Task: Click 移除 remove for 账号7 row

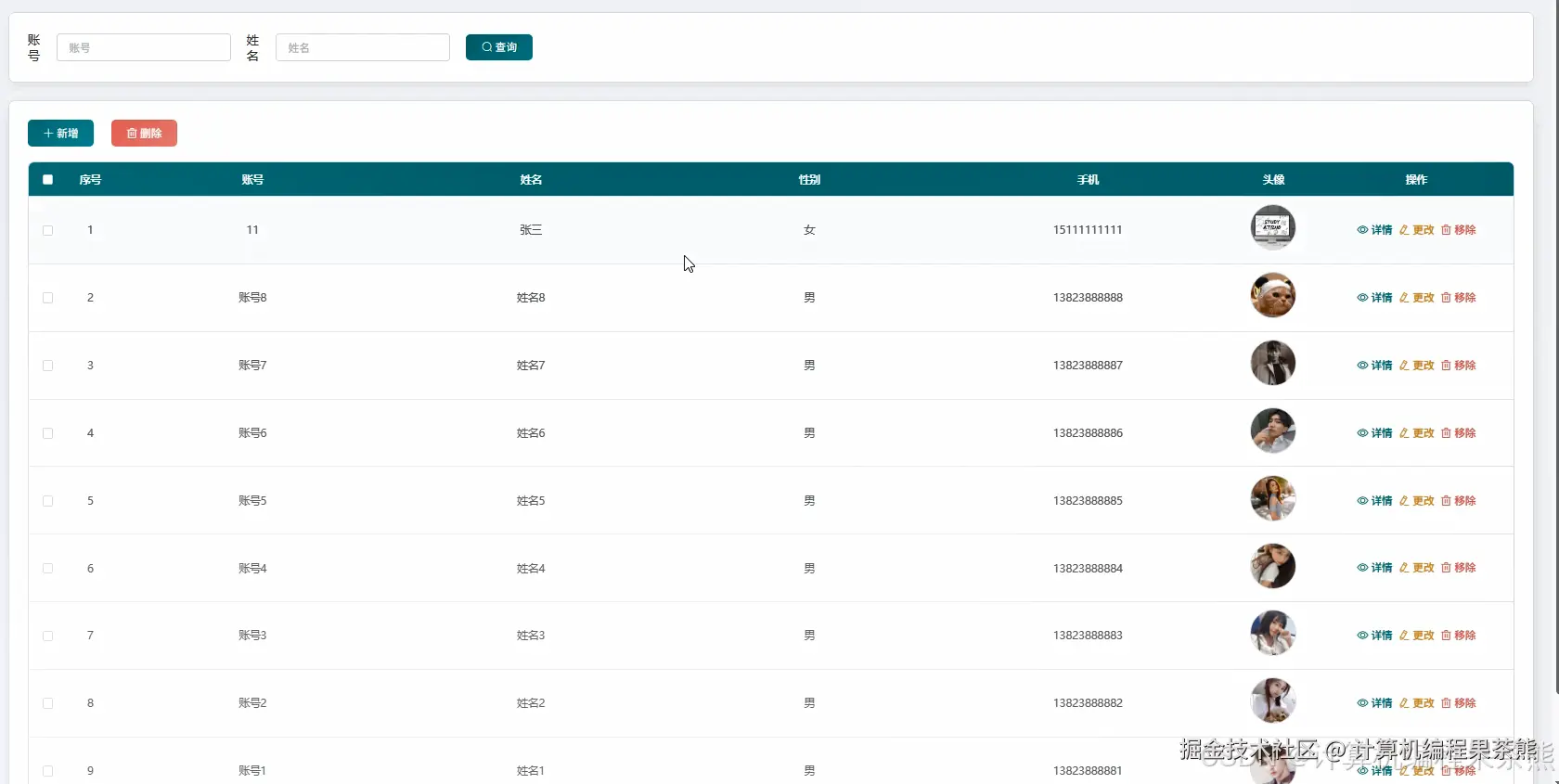Action: click(1459, 366)
